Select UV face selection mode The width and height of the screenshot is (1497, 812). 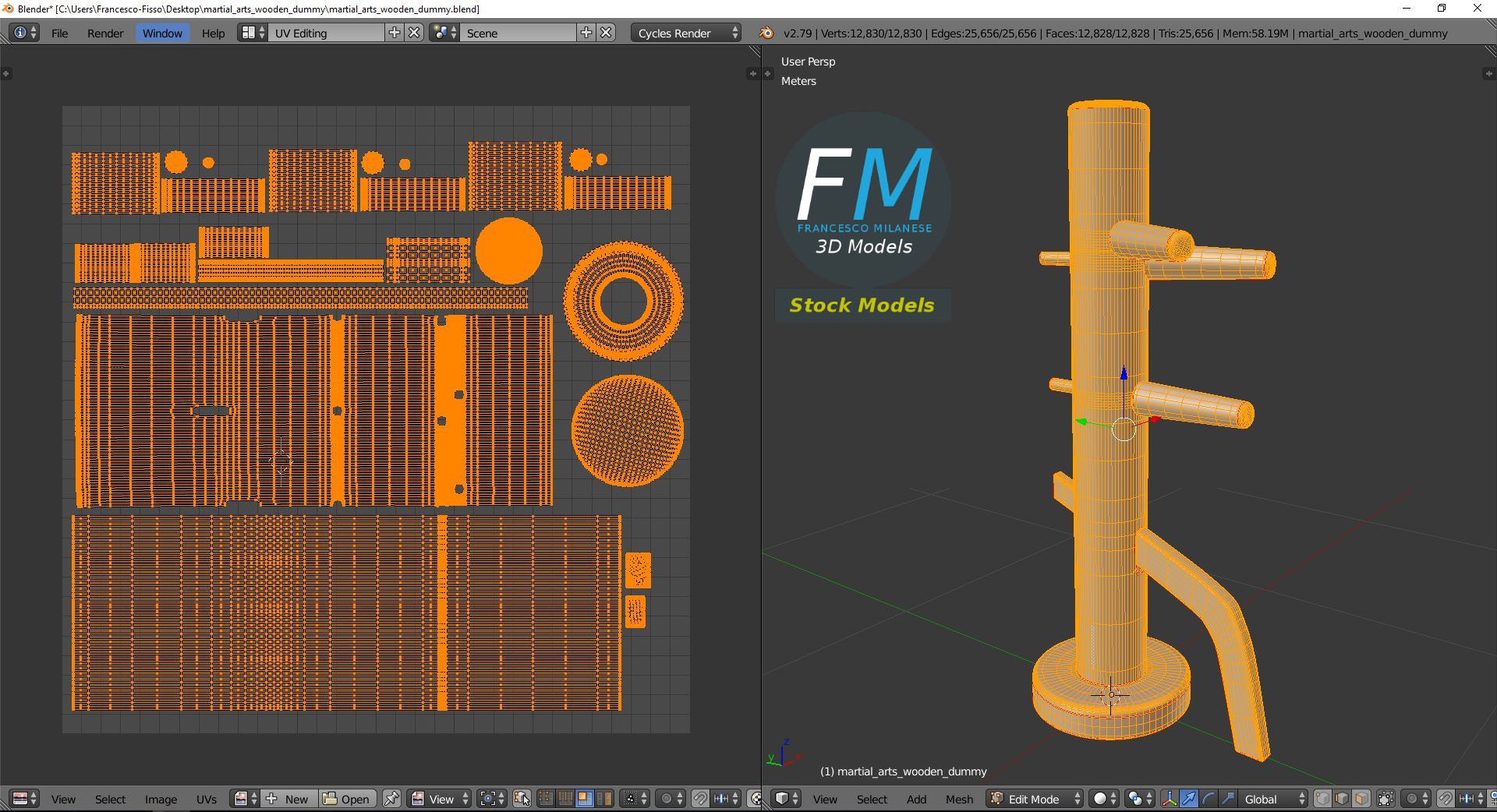[x=584, y=799]
